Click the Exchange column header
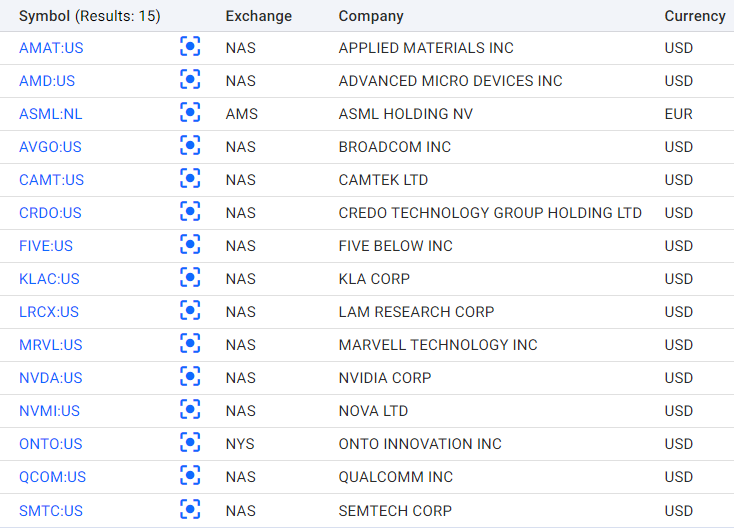Viewport: 734px width, 529px height. pyautogui.click(x=259, y=16)
